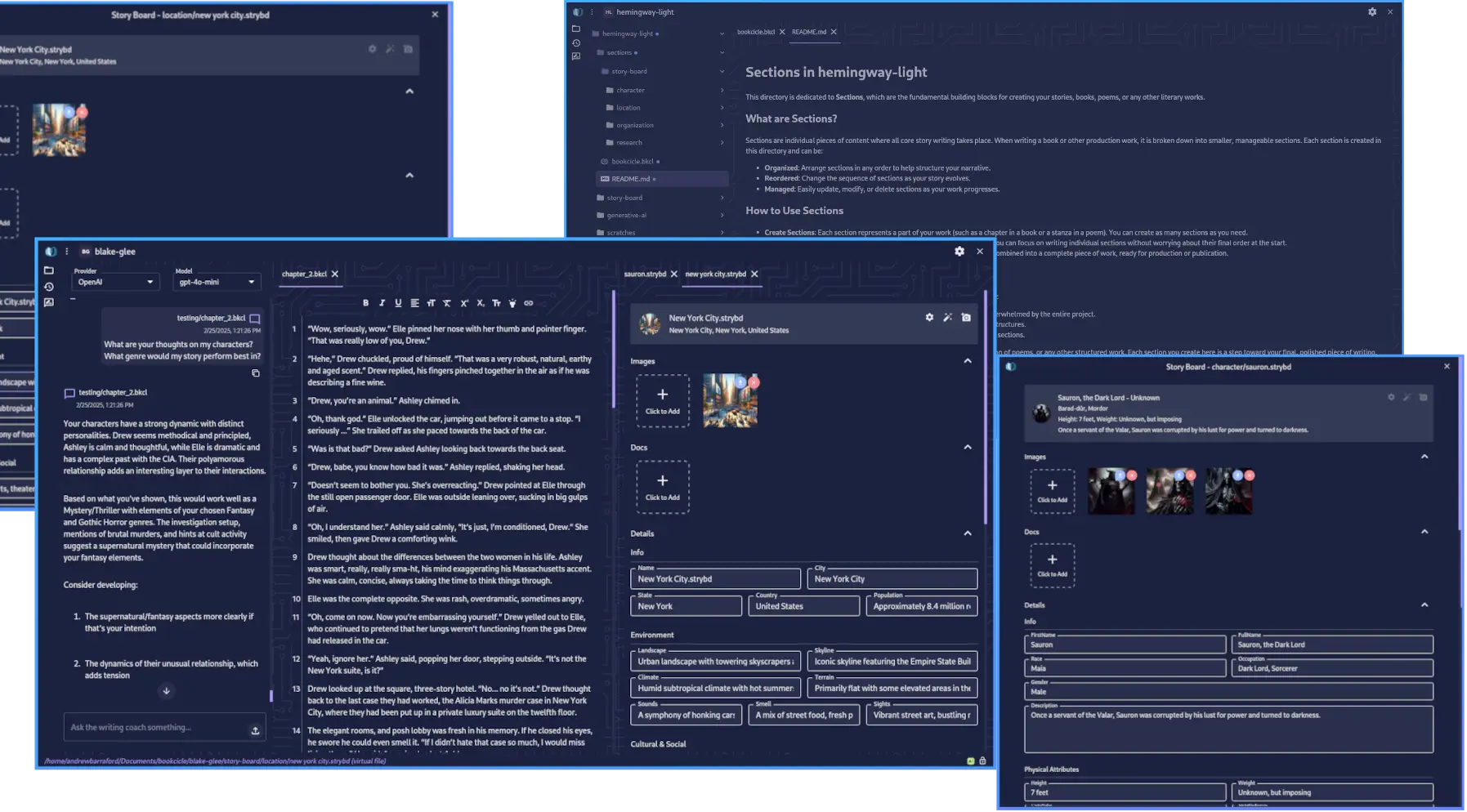Collapse the Images section in New York City.strybd
1467x812 pixels.
(968, 360)
